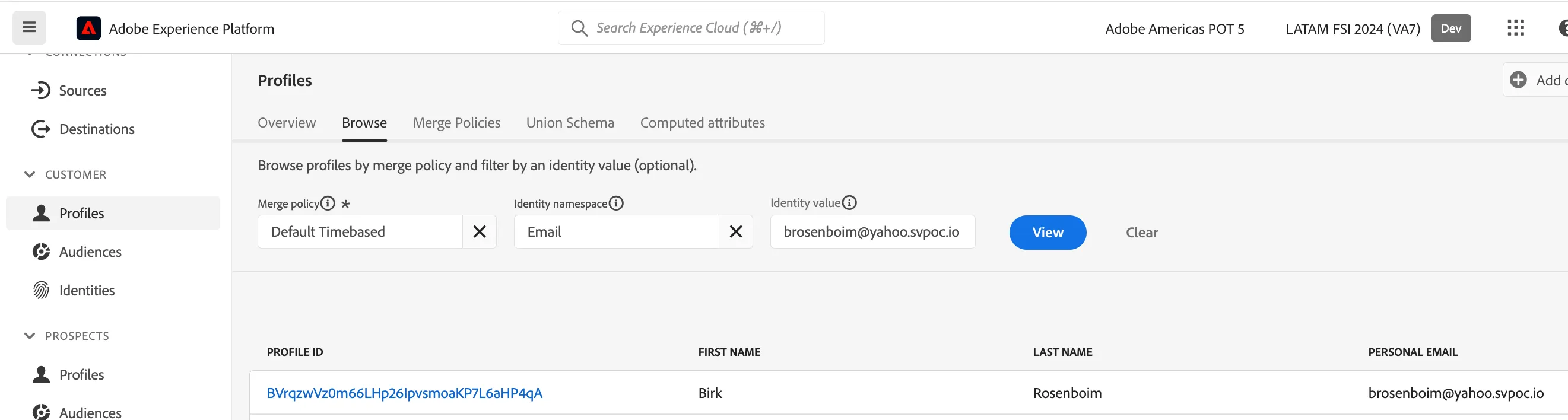
Task: Open profile ID BVrqzwVz0m66LHp26IpvsmoaKP7L6aHP4qA
Action: click(405, 393)
